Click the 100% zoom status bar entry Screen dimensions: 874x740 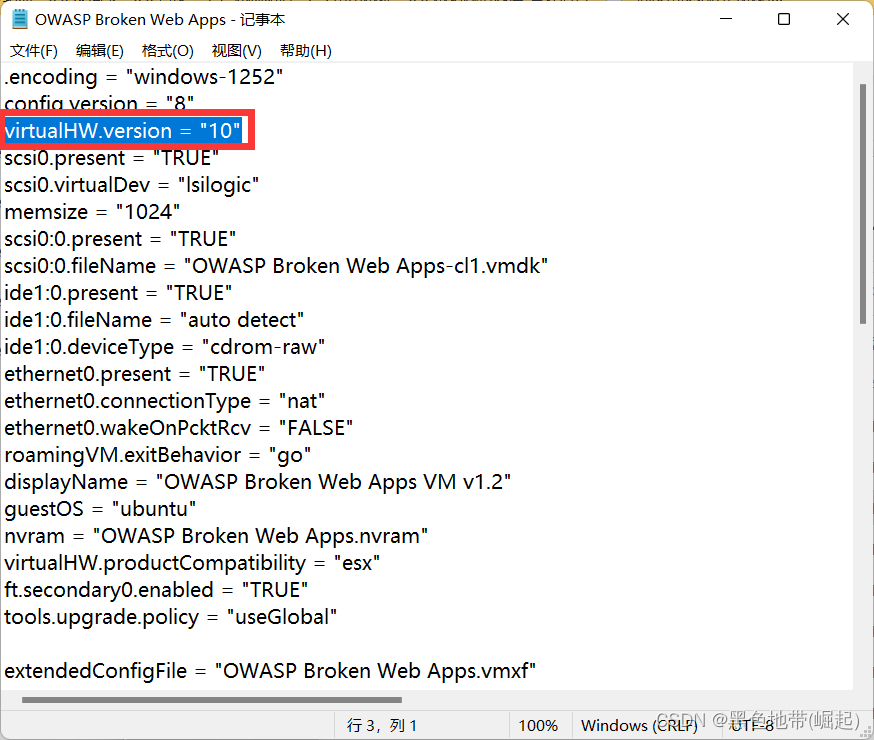tap(538, 726)
